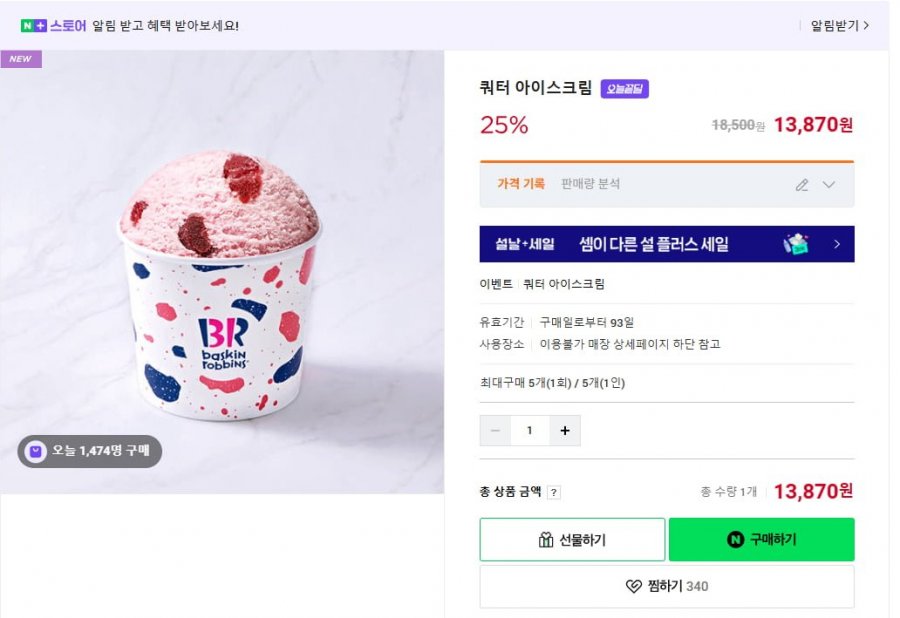This screenshot has width=900, height=618.
Task: Click the purple shopping bag icon on purchase badge
Action: 36,451
